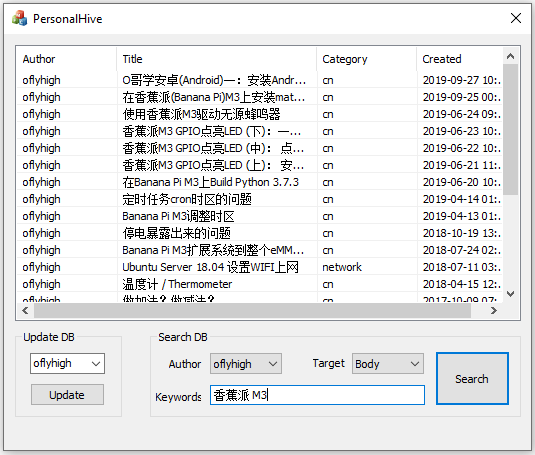Click the vertical scrollbar down arrow
Screen dimensions: 535x455
510,294
